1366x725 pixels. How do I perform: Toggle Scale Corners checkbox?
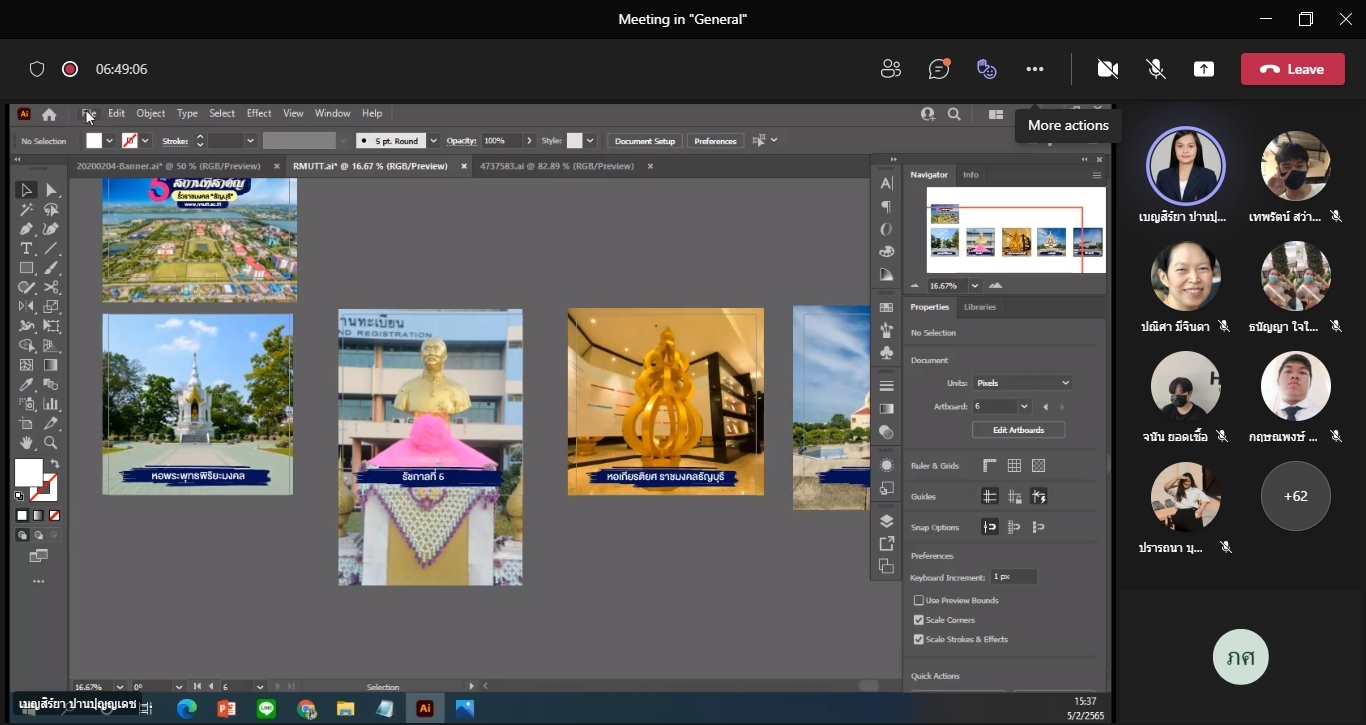(x=919, y=620)
